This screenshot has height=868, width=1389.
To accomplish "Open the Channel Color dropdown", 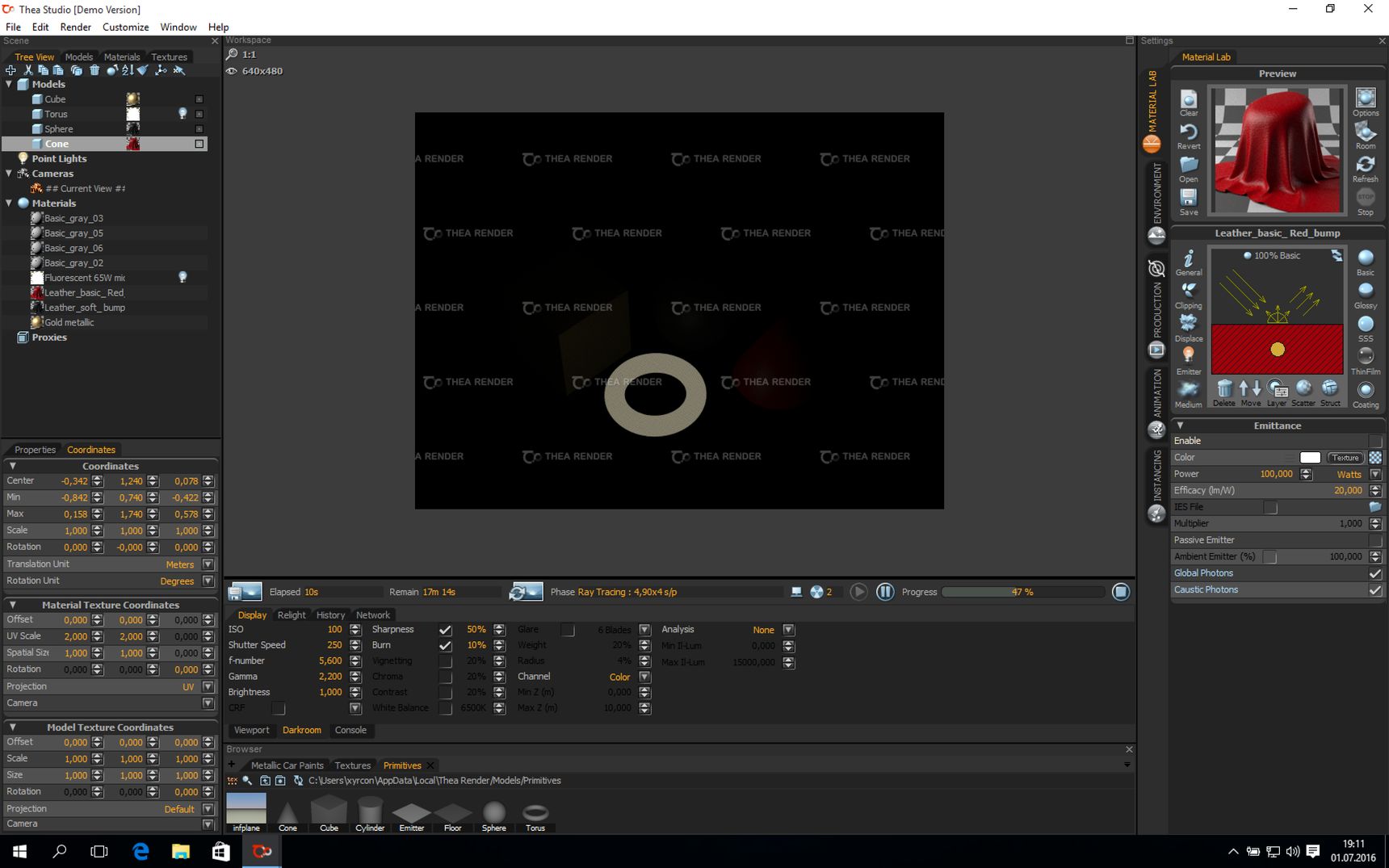I will [644, 677].
